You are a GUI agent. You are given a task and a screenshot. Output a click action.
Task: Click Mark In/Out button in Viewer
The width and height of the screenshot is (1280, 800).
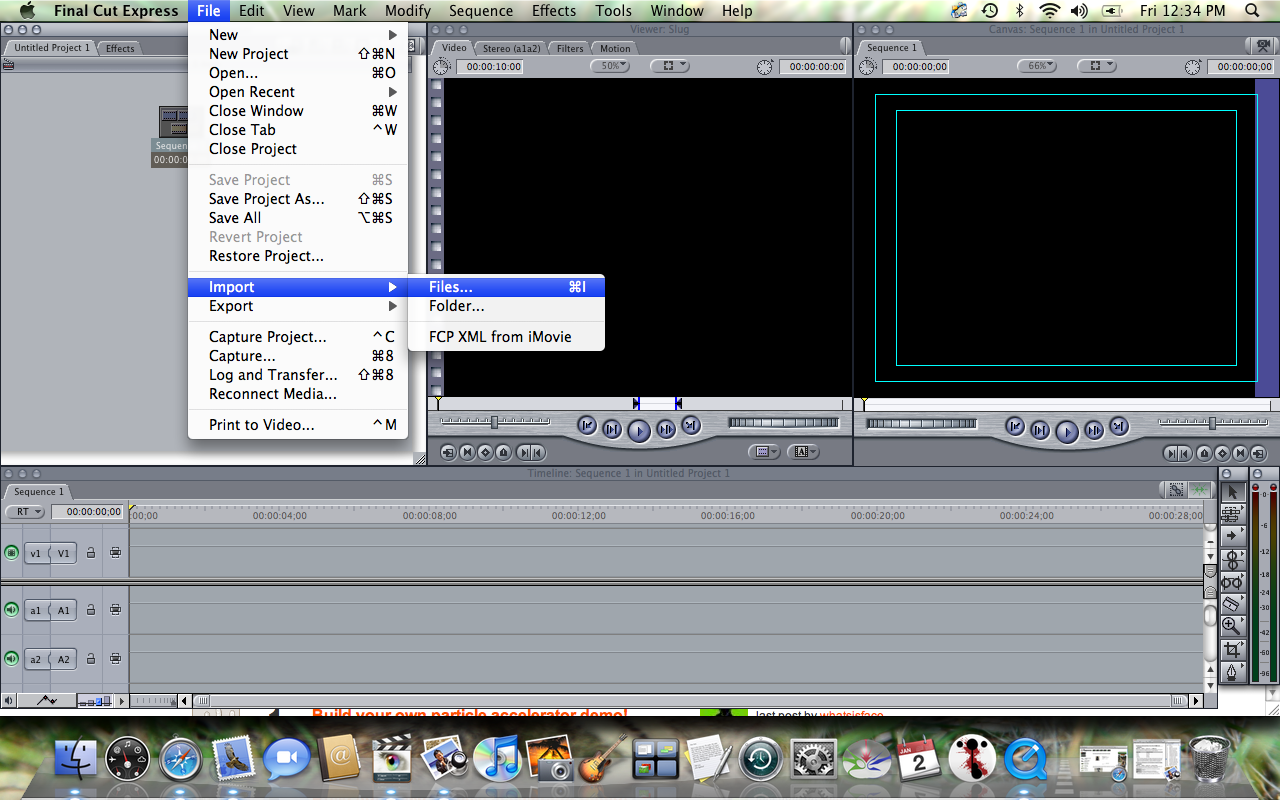click(531, 452)
